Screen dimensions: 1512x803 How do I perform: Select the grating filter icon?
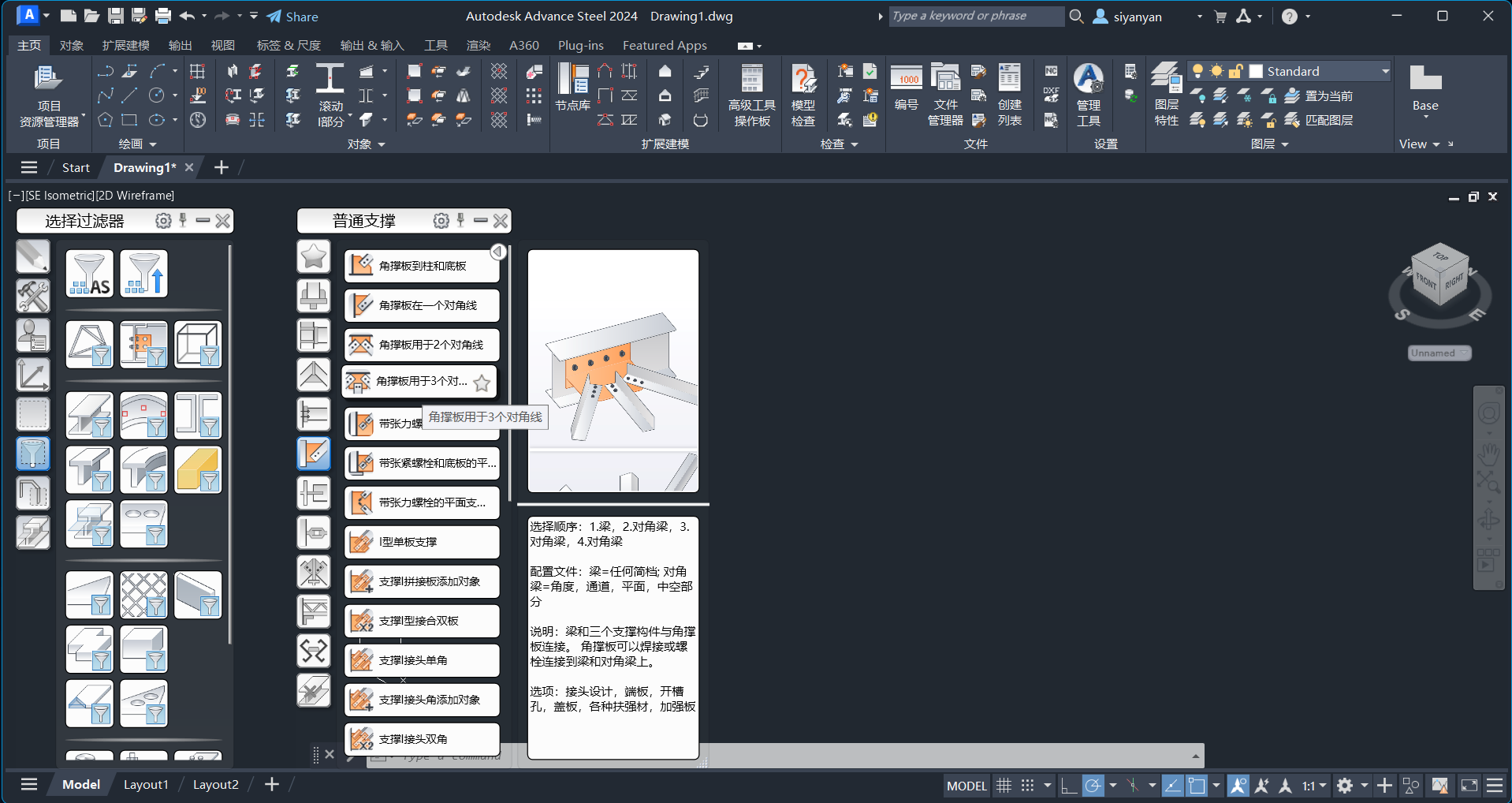(x=143, y=595)
